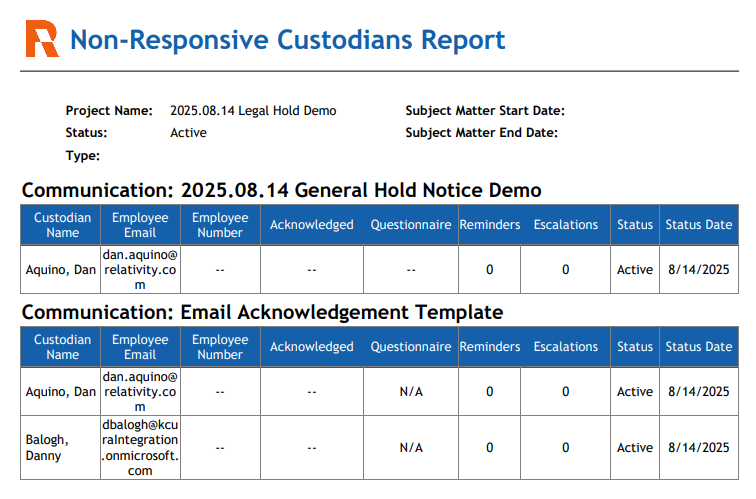Click the Subject Matter Start Date label
The image size is (756, 499).
coord(485,111)
